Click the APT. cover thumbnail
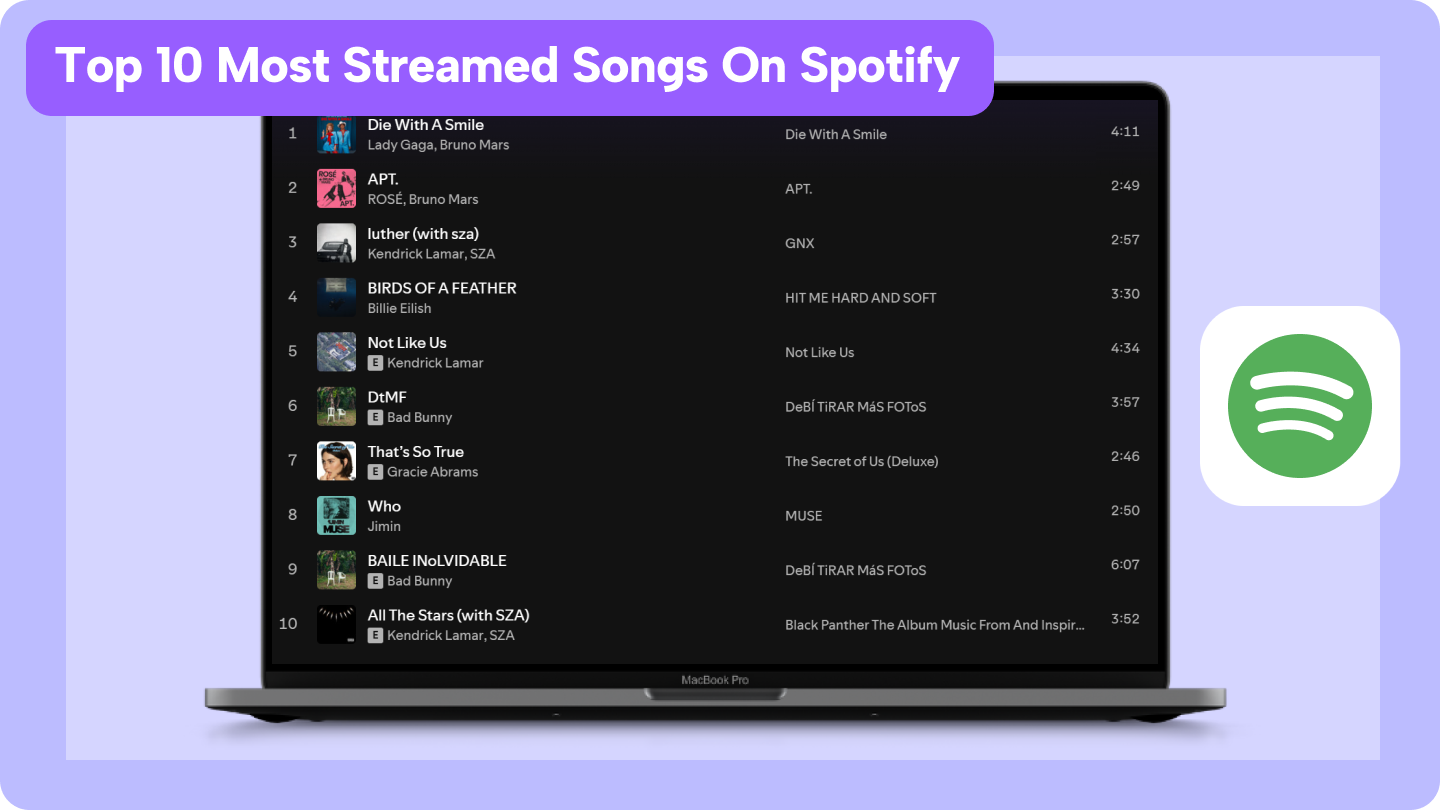 (336, 188)
